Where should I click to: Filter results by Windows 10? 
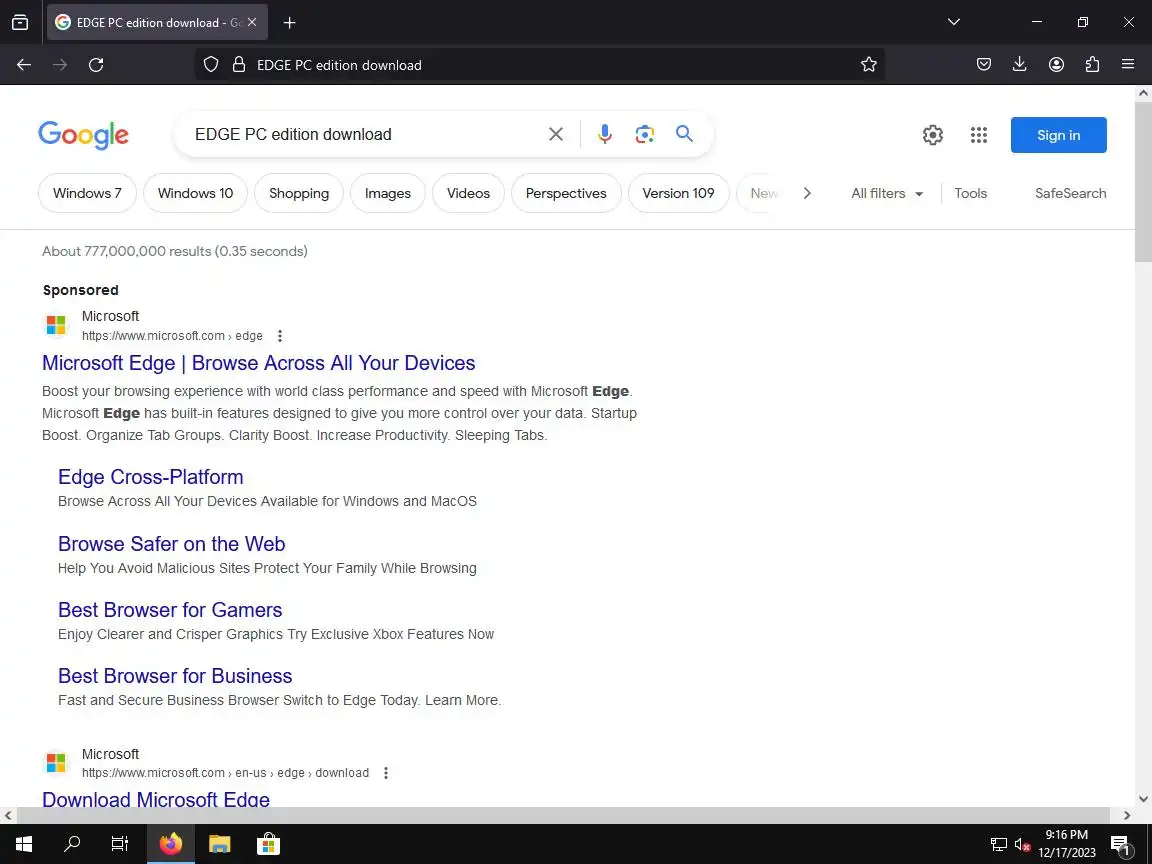coord(195,193)
